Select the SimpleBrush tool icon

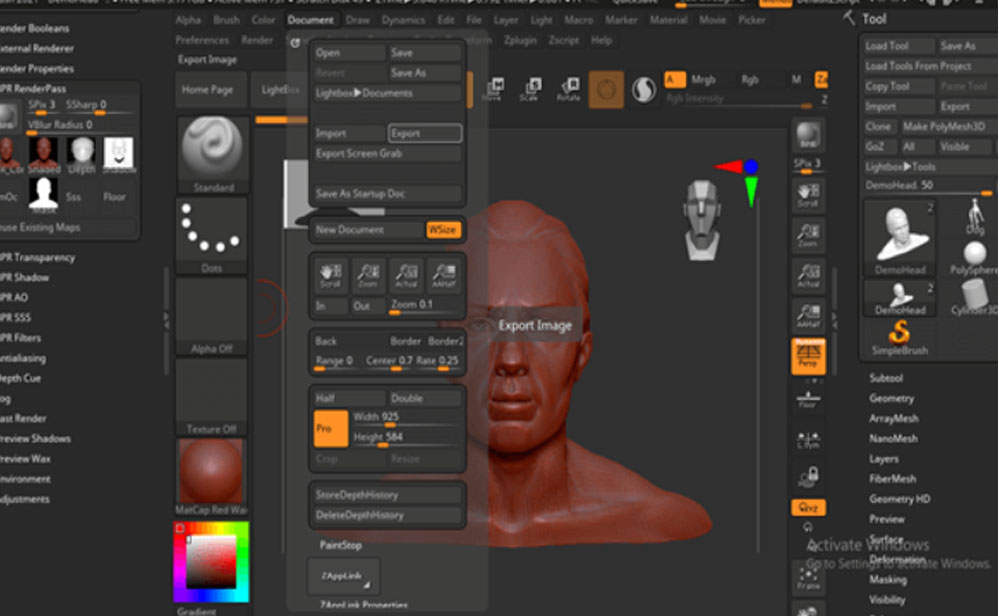898,336
